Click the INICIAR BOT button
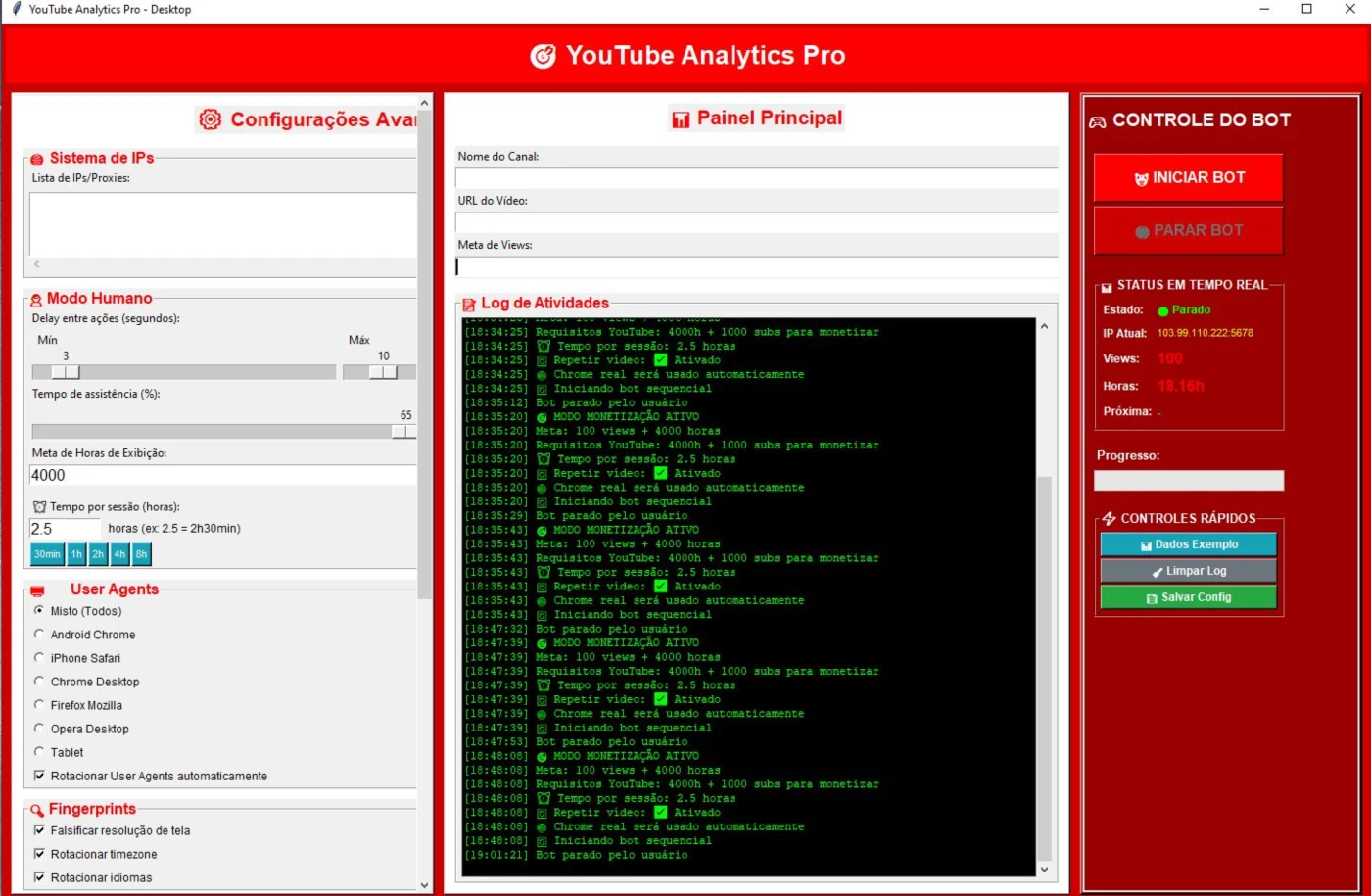This screenshot has width=1371, height=896. click(x=1188, y=178)
